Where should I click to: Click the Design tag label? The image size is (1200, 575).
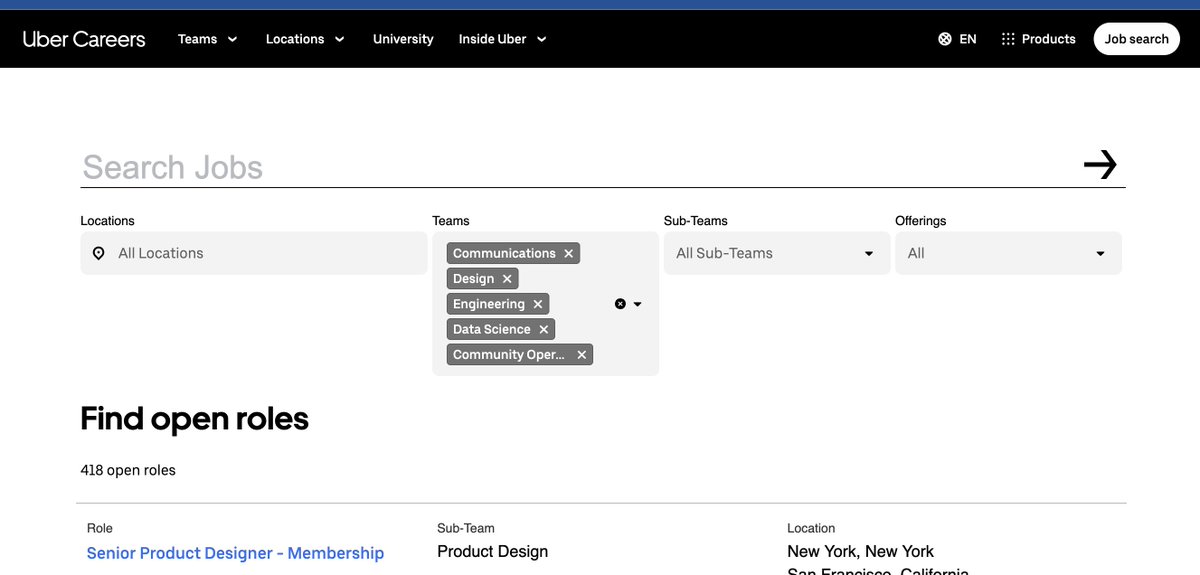(473, 279)
